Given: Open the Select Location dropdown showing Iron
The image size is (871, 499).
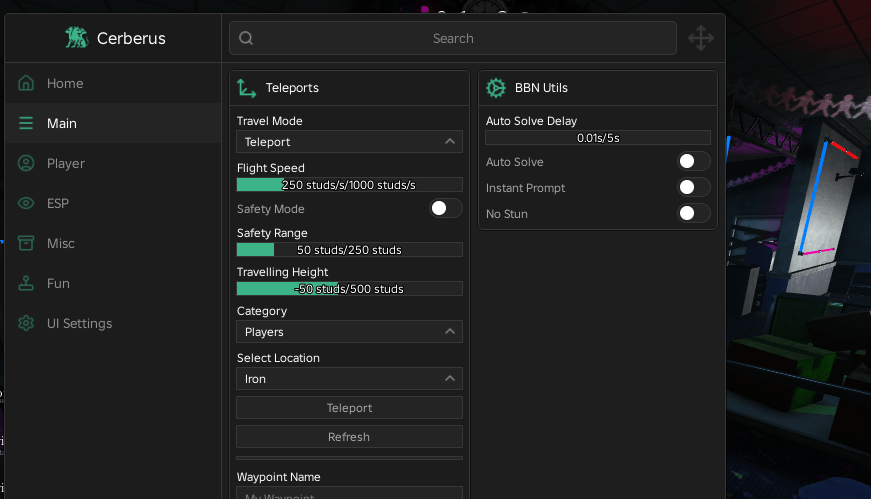Looking at the screenshot, I should click(x=349, y=379).
